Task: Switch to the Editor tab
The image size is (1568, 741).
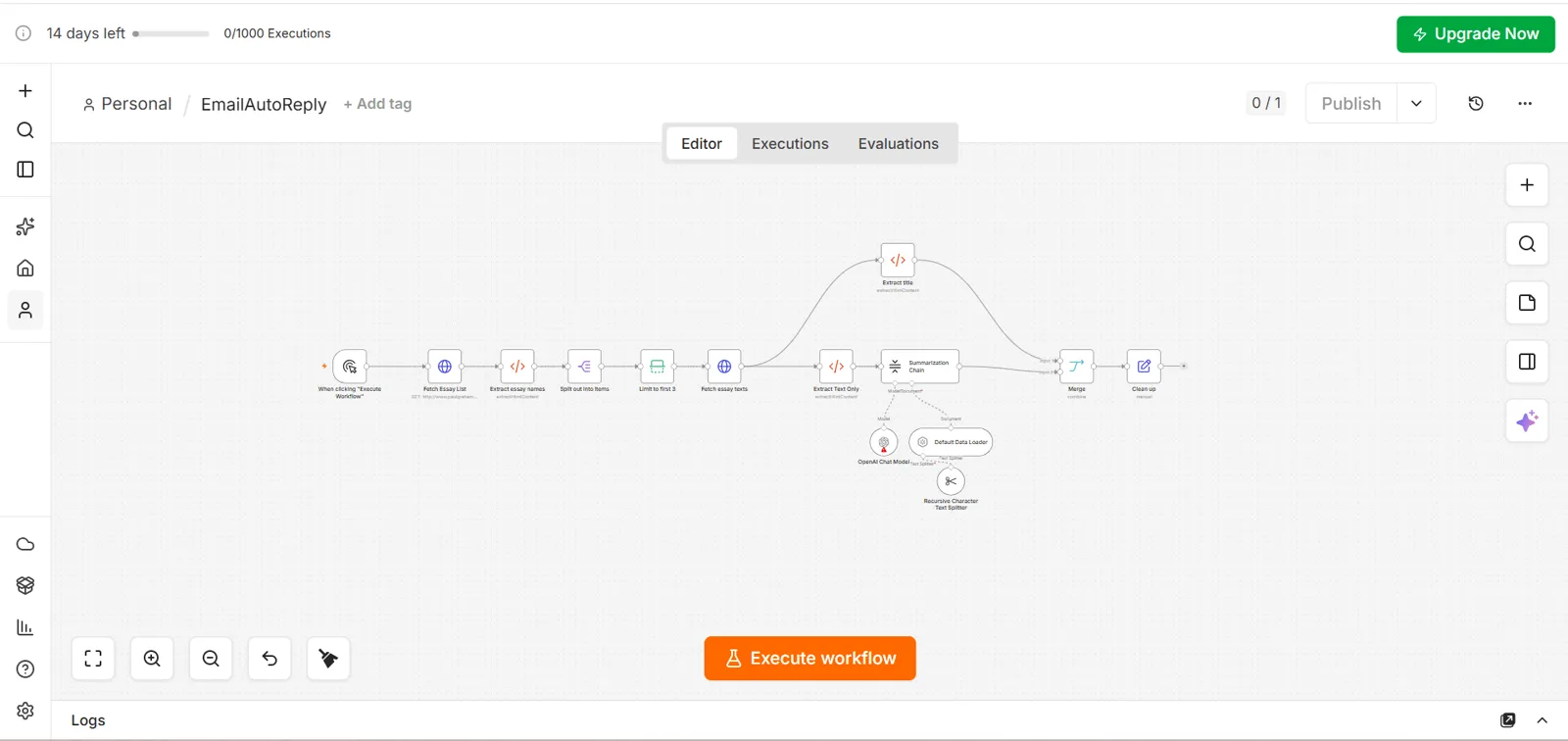Action: [x=702, y=144]
